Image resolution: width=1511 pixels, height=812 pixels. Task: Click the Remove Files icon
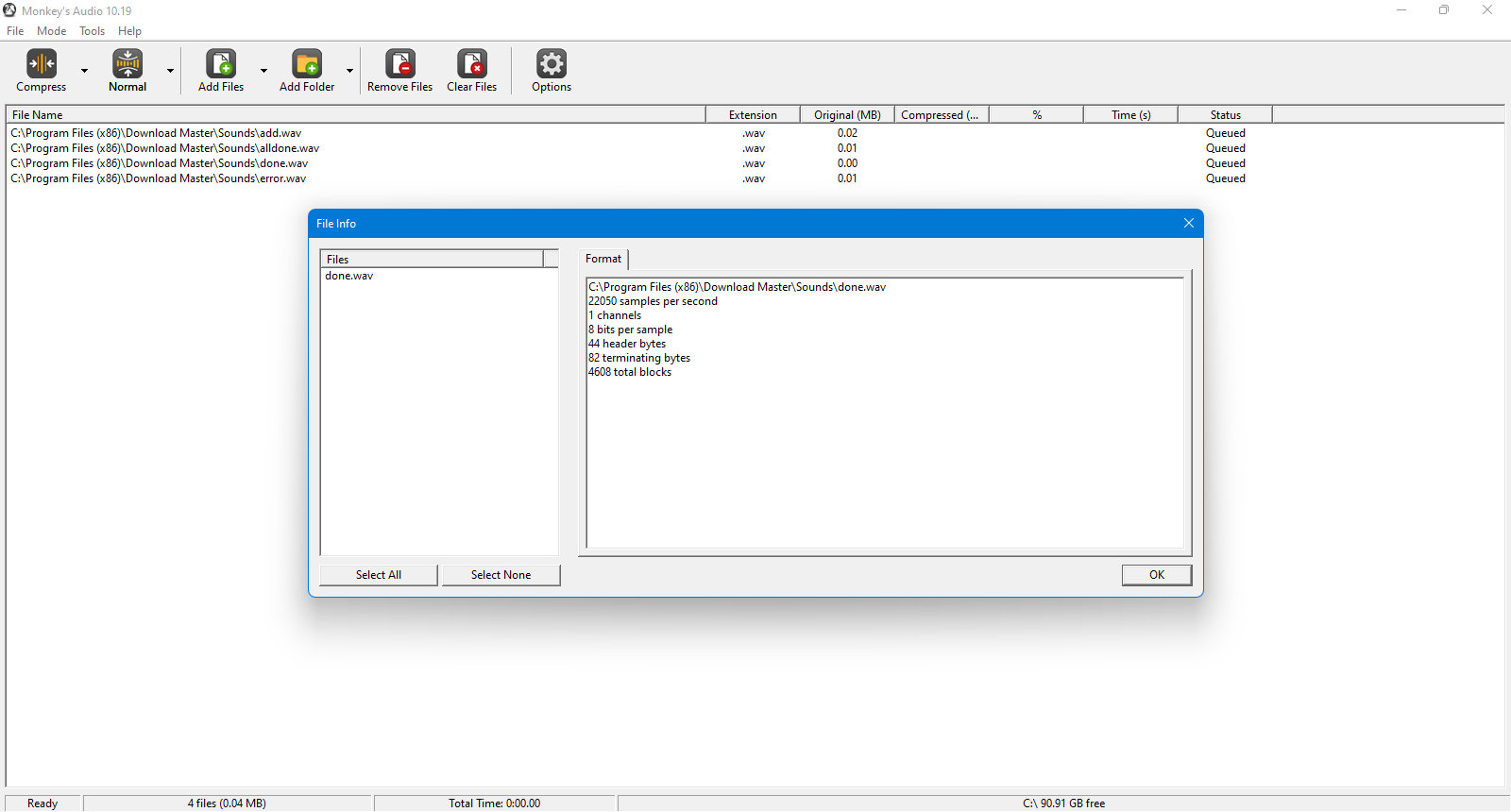[400, 63]
